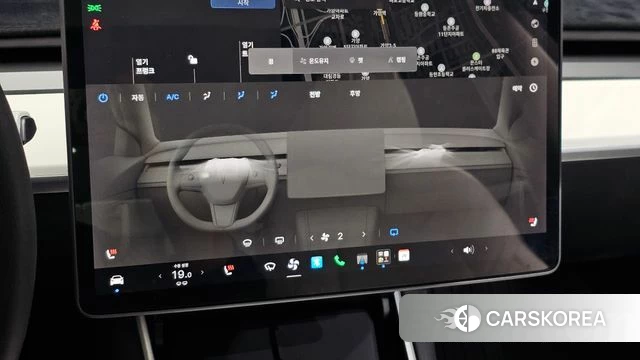The width and height of the screenshot is (640, 360).
Task: Open the green Phone app
Action: click(339, 260)
